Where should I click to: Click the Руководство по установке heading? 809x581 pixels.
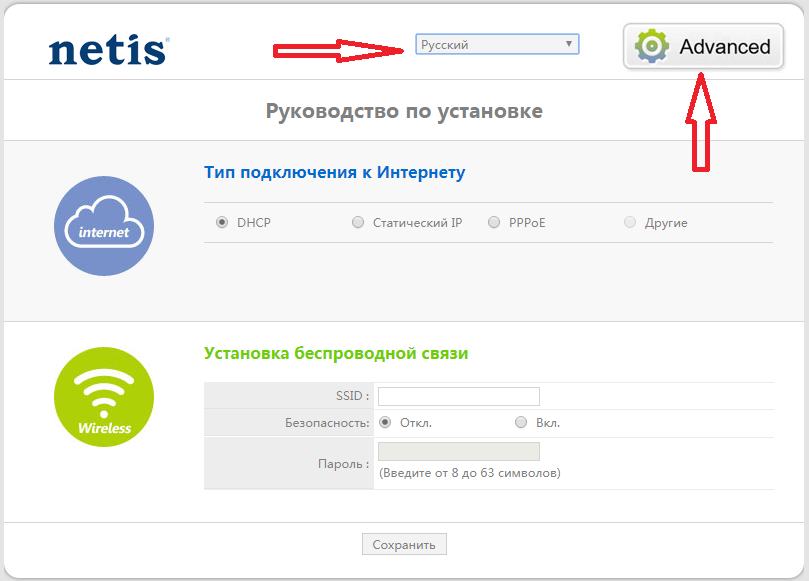pyautogui.click(x=404, y=111)
